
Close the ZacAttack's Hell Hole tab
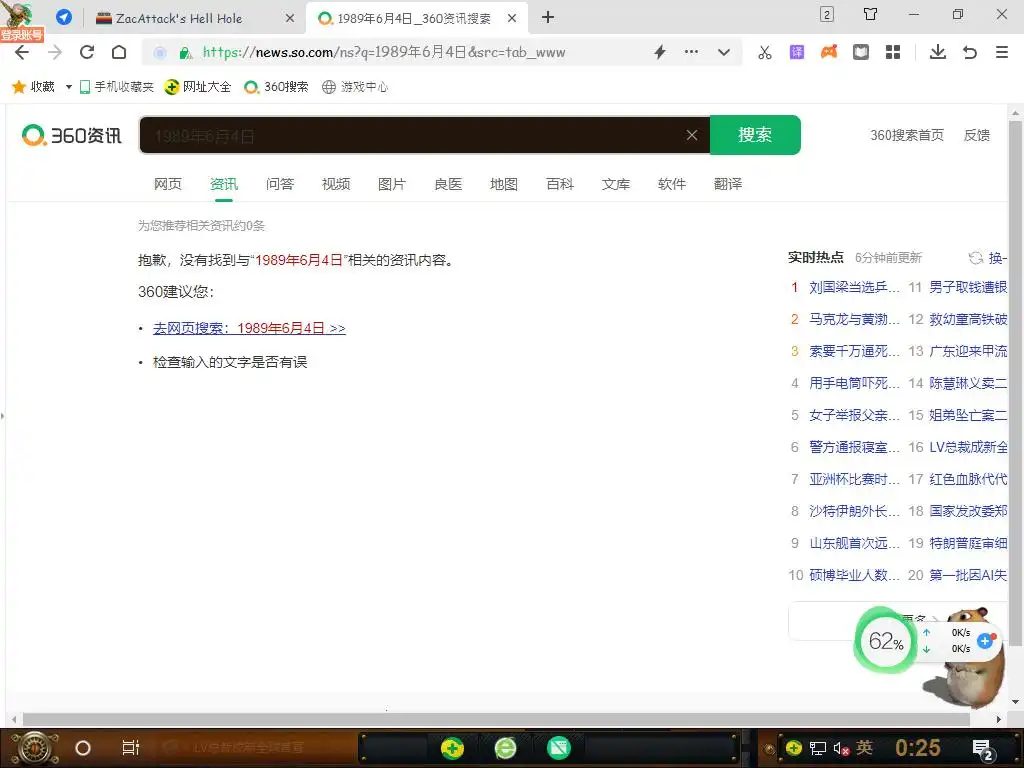point(290,18)
